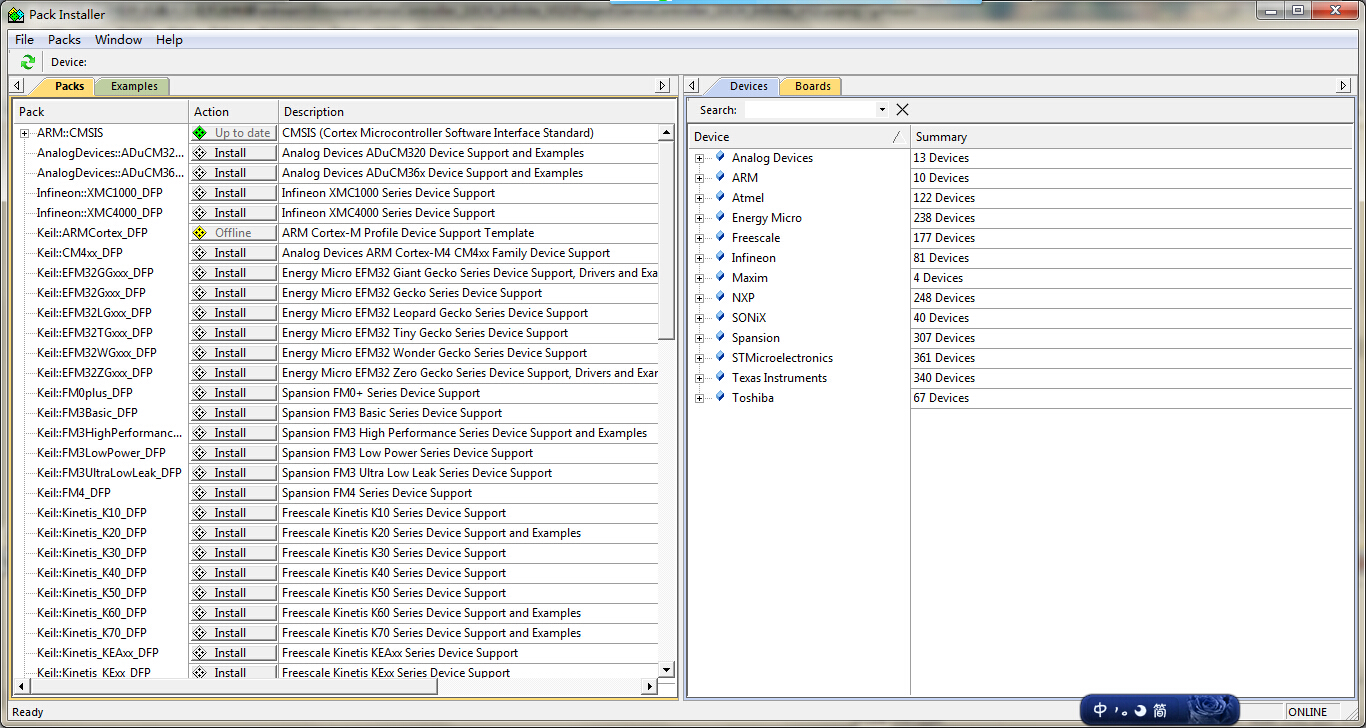Expand the ARM device group
1366x728 pixels.
coord(700,178)
